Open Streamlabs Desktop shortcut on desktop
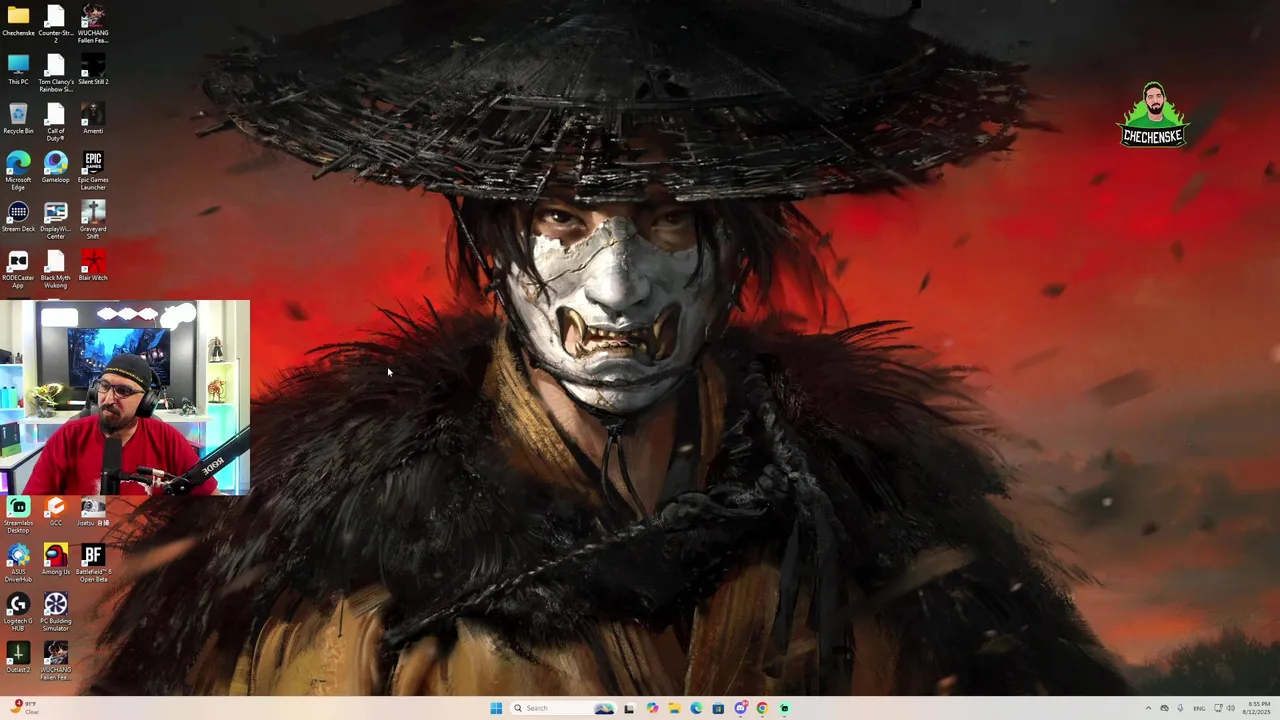This screenshot has width=1280, height=720. pyautogui.click(x=18, y=515)
